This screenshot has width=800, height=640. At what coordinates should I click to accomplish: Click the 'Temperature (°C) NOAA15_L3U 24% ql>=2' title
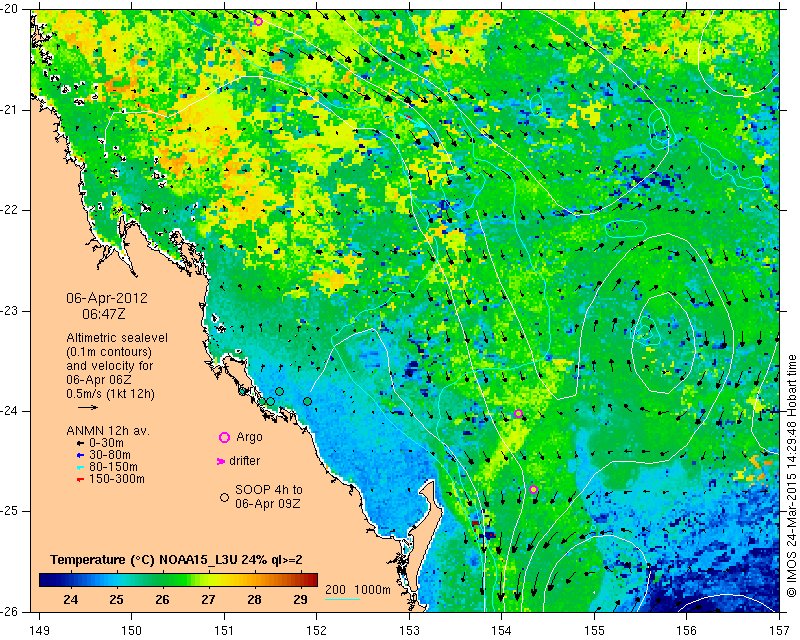[x=177, y=560]
